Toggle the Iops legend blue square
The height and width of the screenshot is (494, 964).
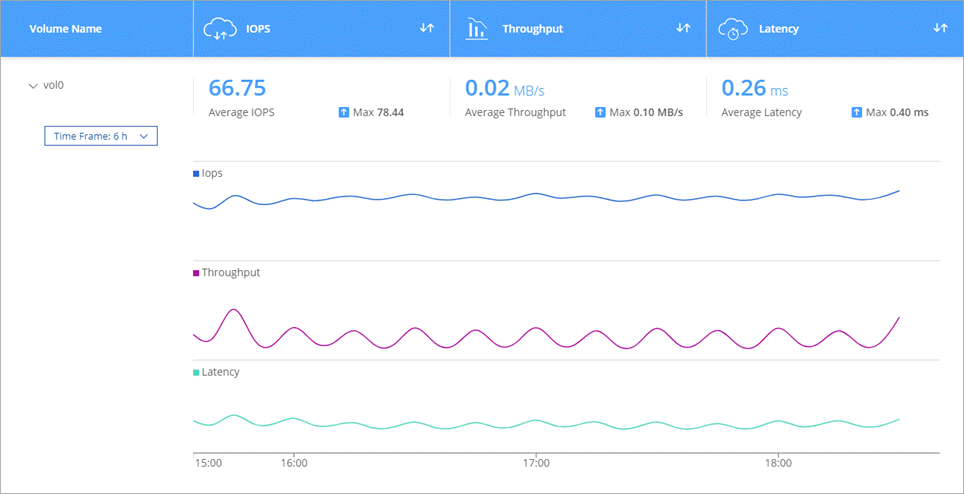coord(196,174)
